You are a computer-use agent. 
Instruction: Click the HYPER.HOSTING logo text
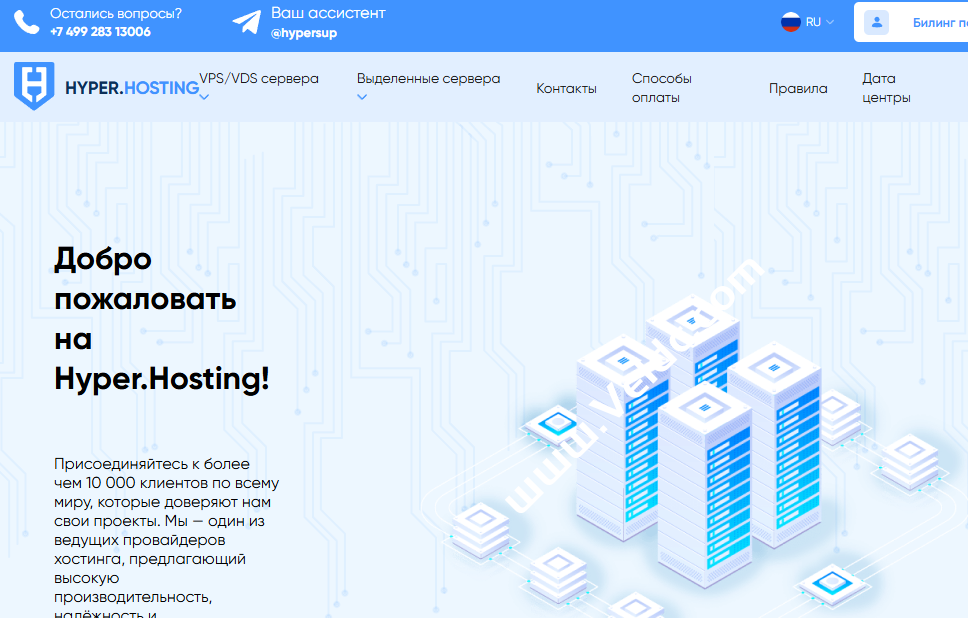(130, 87)
